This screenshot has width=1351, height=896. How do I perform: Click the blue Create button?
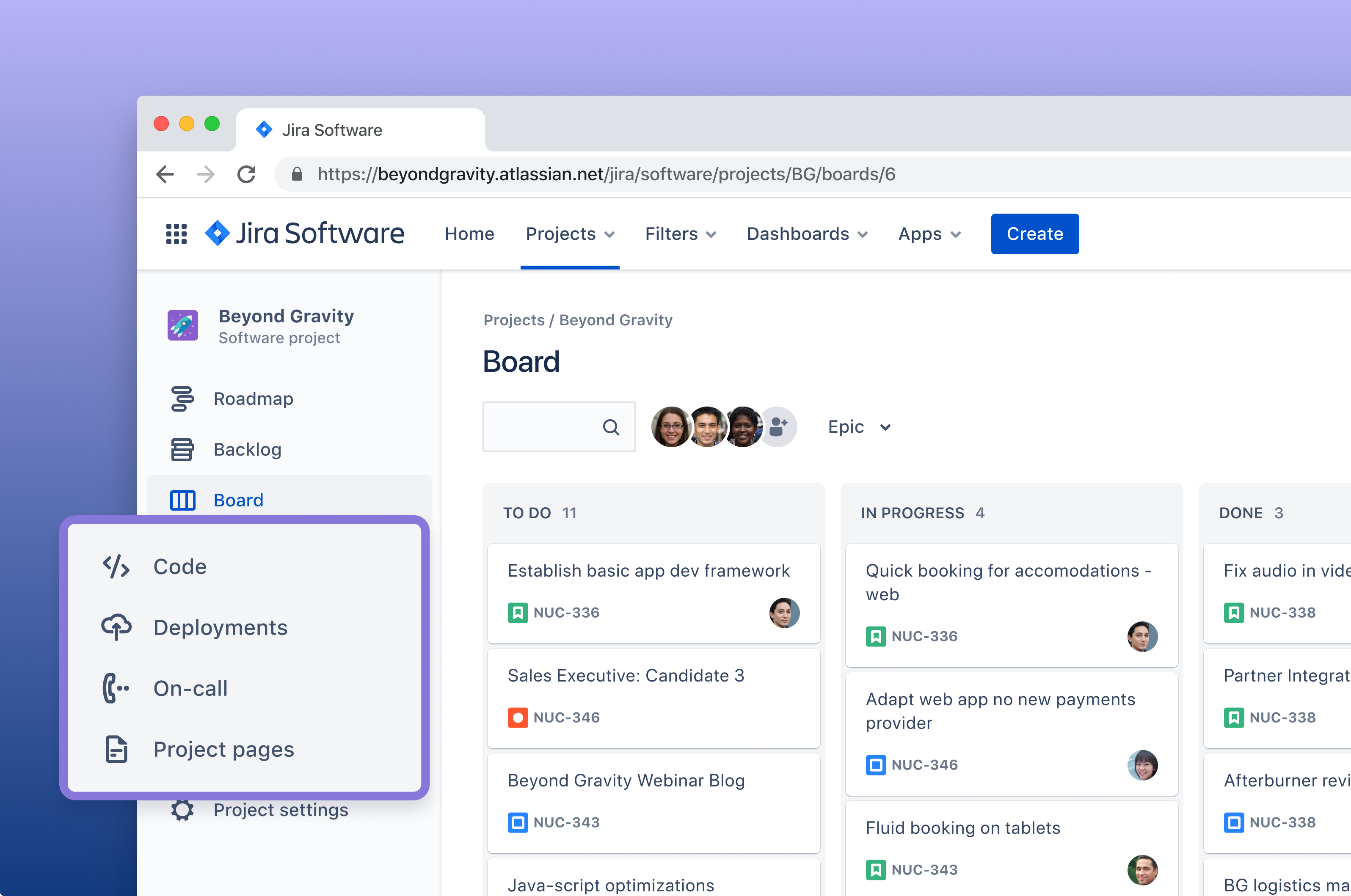[x=1035, y=234]
